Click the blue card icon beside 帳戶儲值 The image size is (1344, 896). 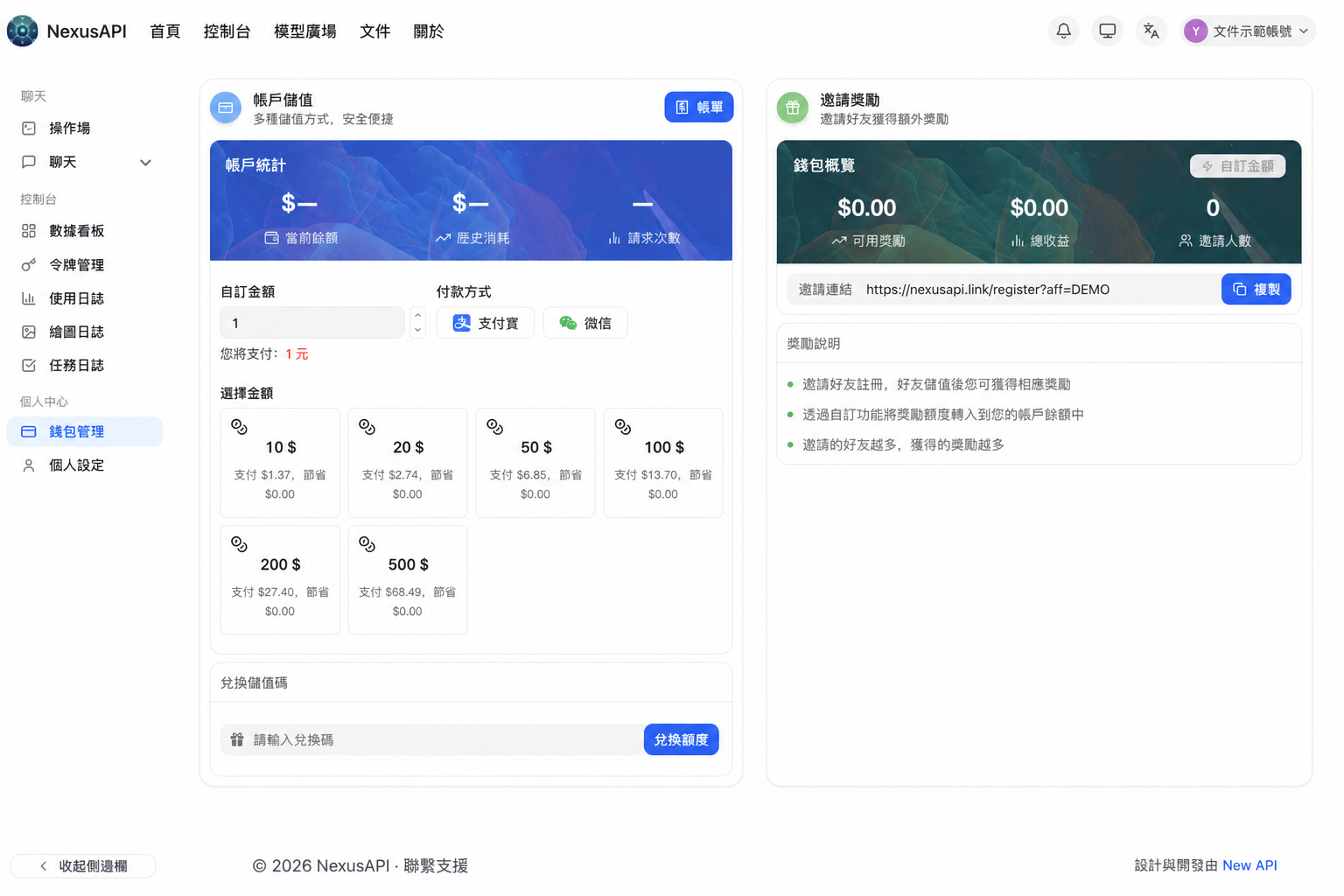tap(226, 108)
